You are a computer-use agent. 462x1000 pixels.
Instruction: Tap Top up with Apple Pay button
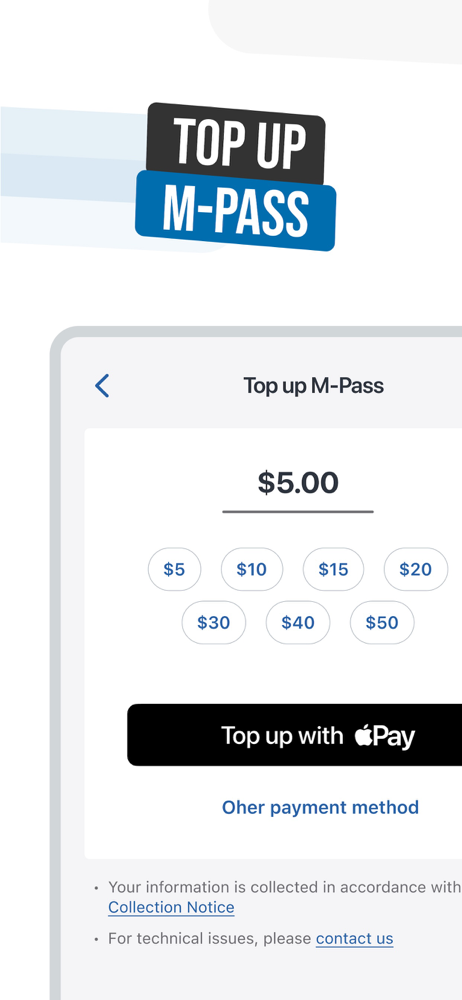(295, 735)
